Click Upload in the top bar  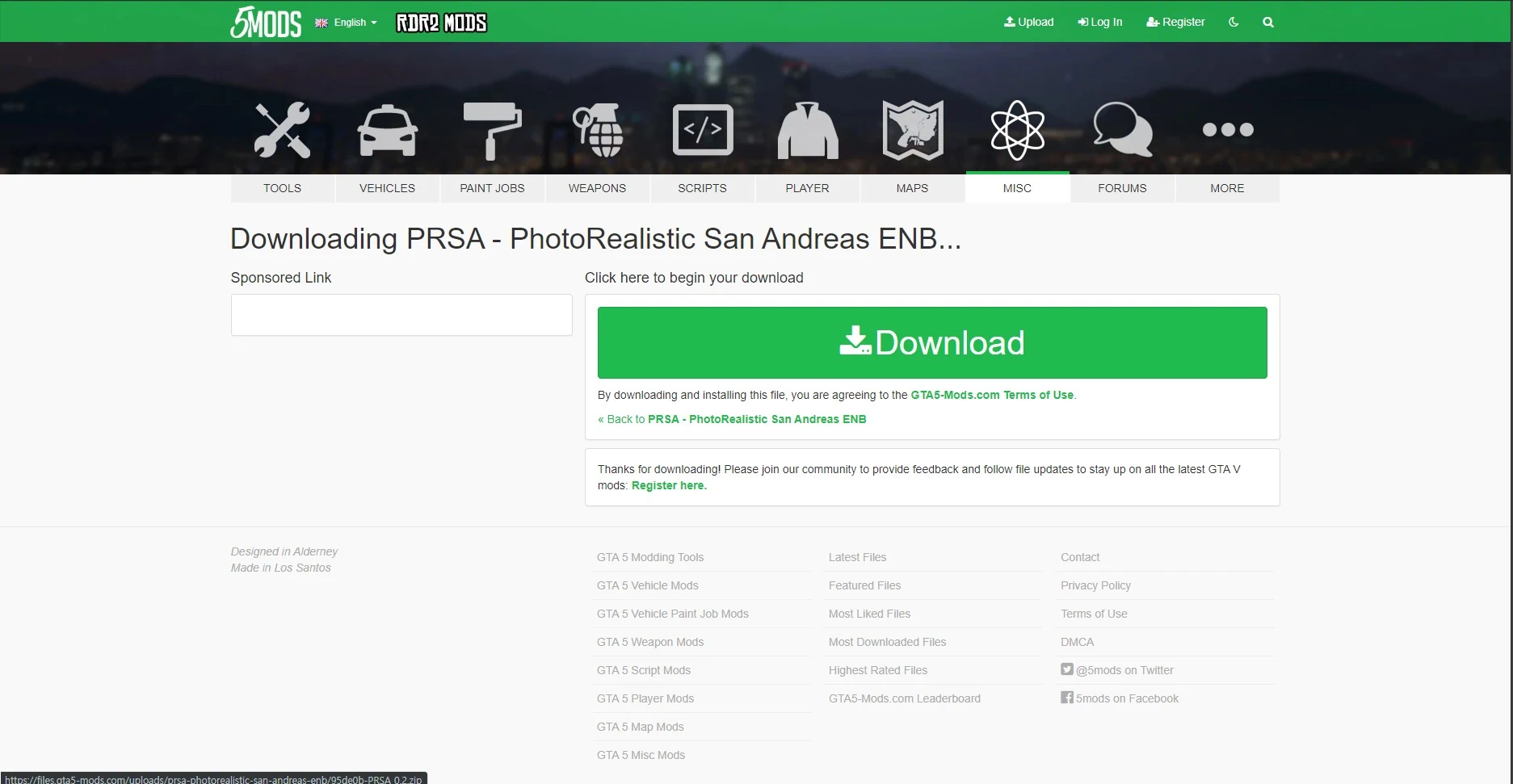point(1029,22)
